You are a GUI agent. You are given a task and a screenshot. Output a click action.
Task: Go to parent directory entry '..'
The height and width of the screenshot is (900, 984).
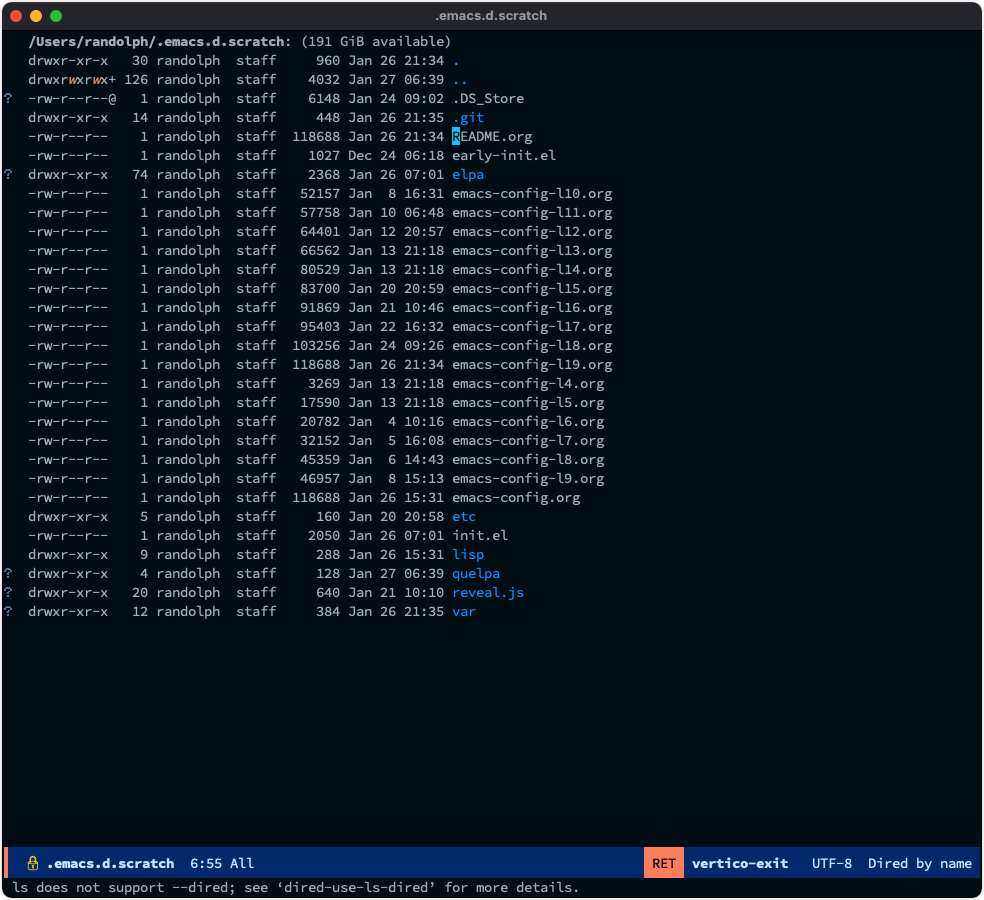pos(460,80)
